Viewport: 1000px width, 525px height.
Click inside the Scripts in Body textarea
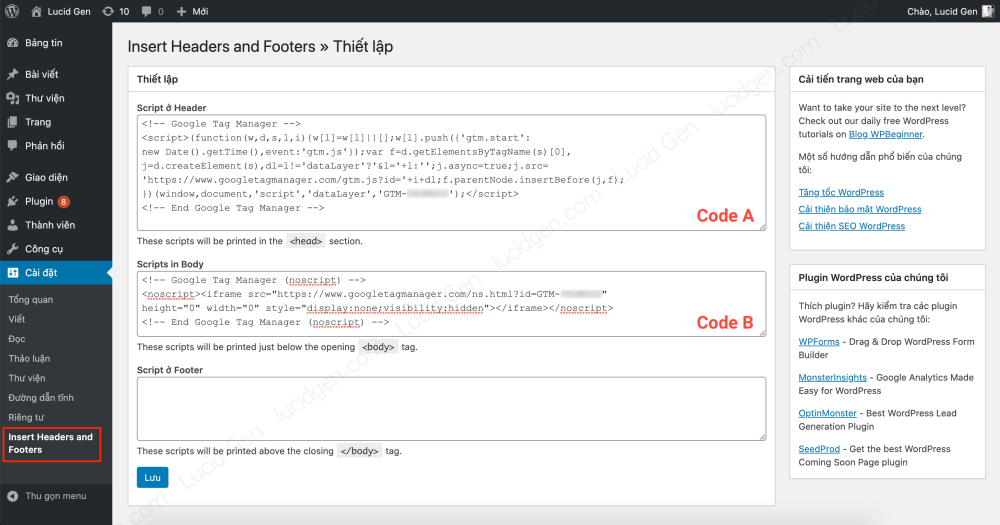coord(451,304)
